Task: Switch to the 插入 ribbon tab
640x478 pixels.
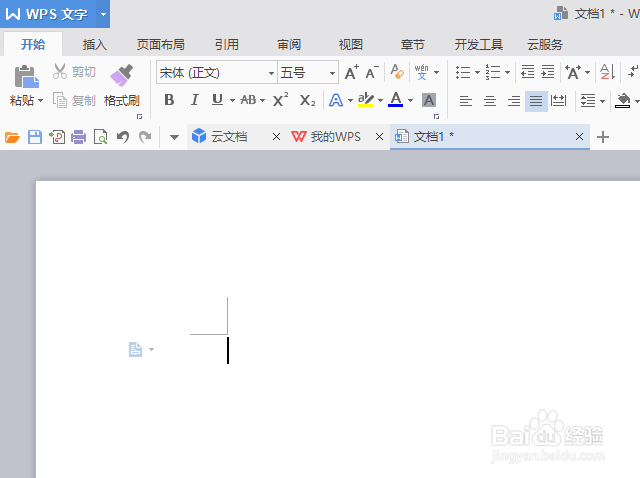Action: coord(95,44)
